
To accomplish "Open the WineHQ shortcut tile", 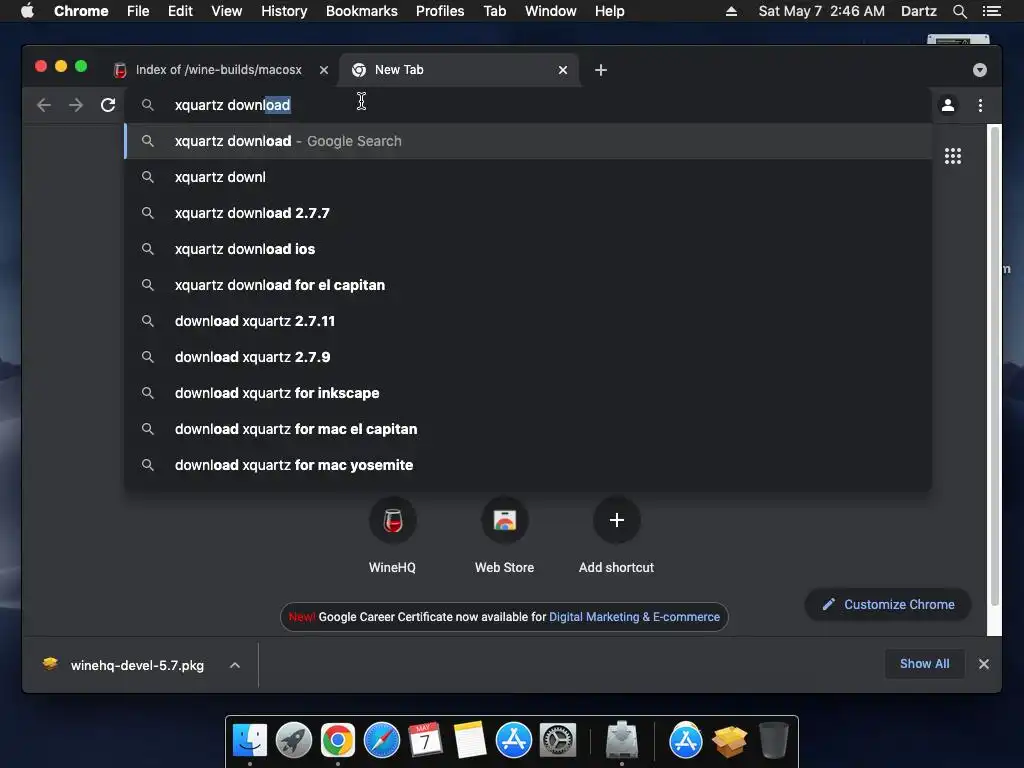I will pos(392,535).
